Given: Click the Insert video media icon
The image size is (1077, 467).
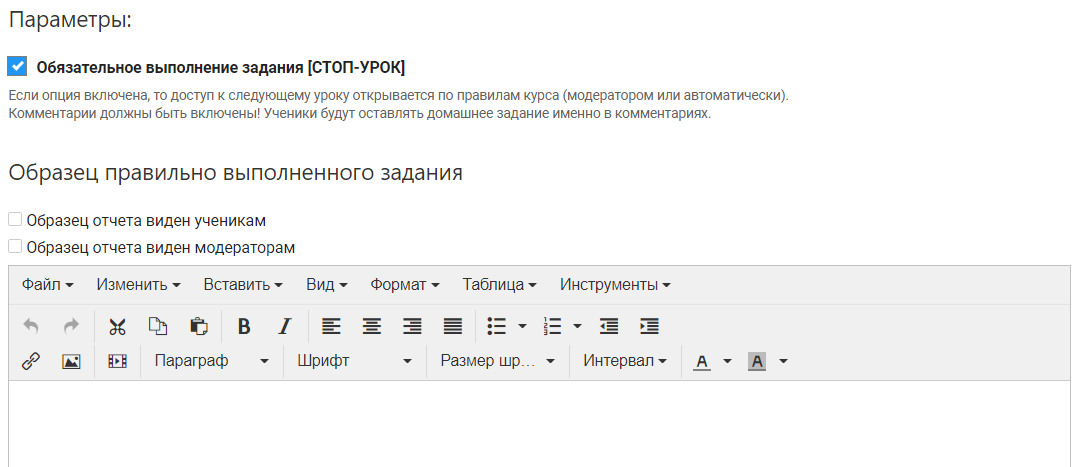Looking at the screenshot, I should (x=118, y=361).
